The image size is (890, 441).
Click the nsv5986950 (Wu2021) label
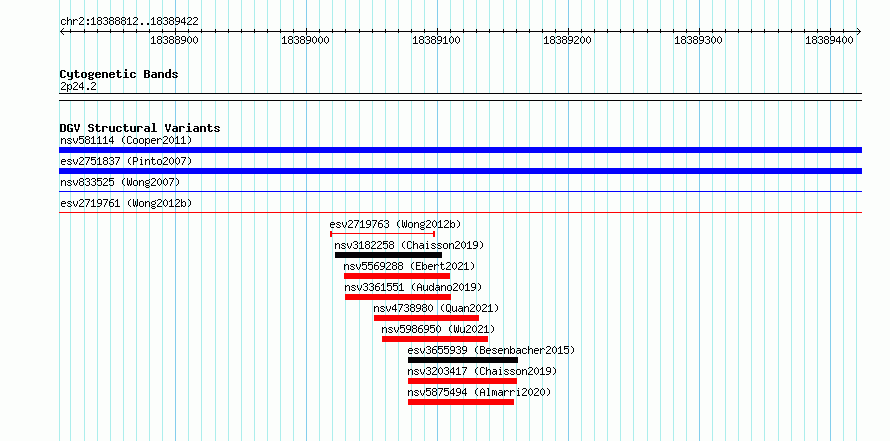pos(438,329)
